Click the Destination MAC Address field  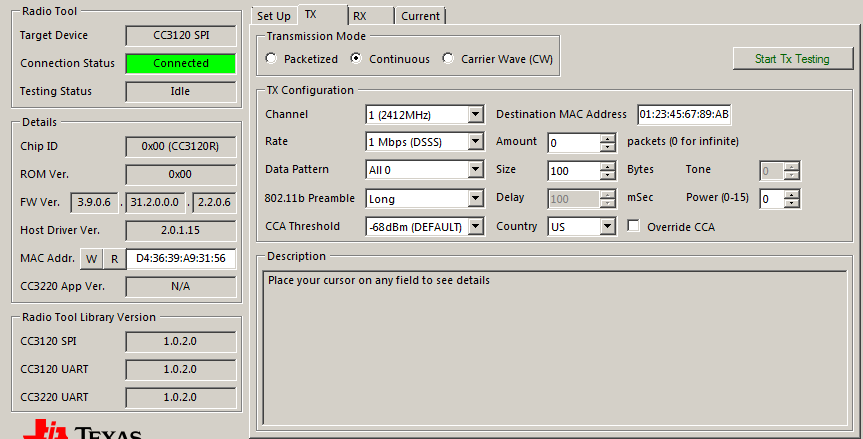(684, 114)
